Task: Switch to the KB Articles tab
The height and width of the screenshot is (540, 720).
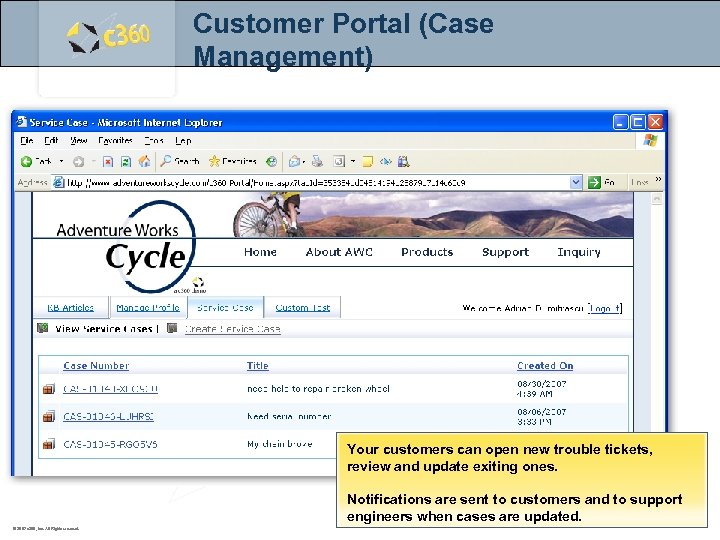Action: tap(71, 307)
